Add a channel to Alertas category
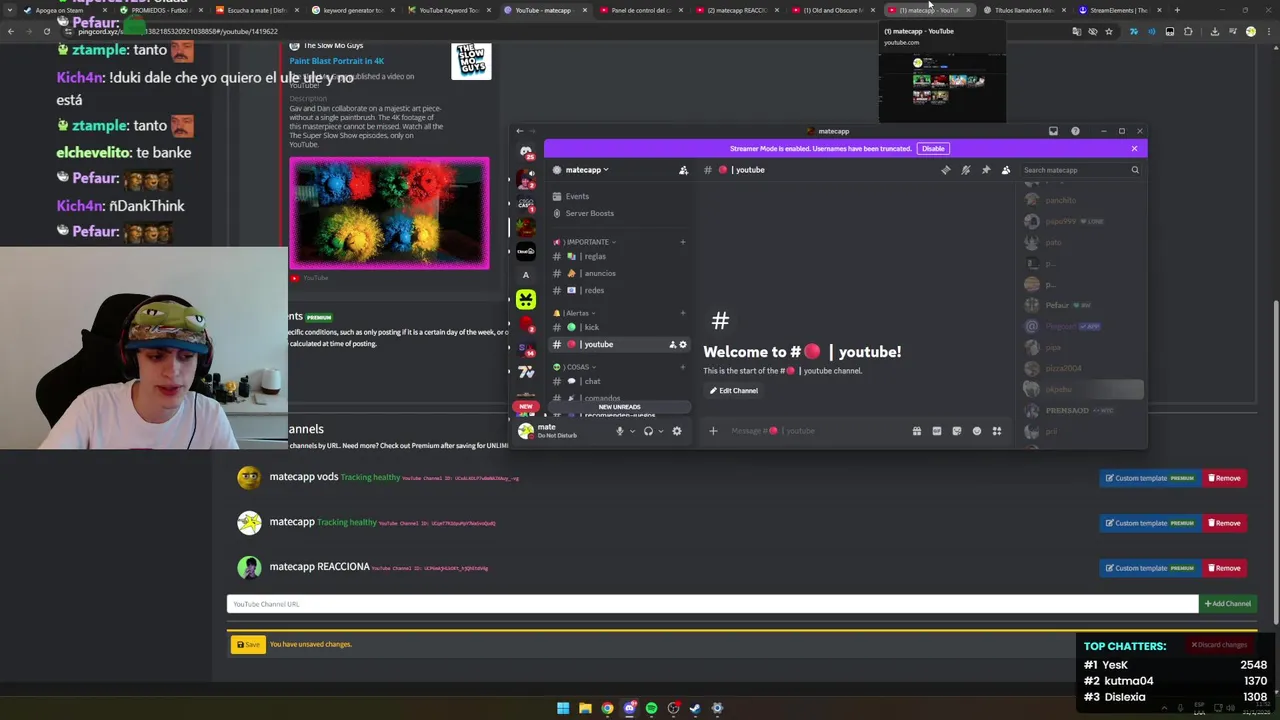This screenshot has height=720, width=1280. pos(683,313)
